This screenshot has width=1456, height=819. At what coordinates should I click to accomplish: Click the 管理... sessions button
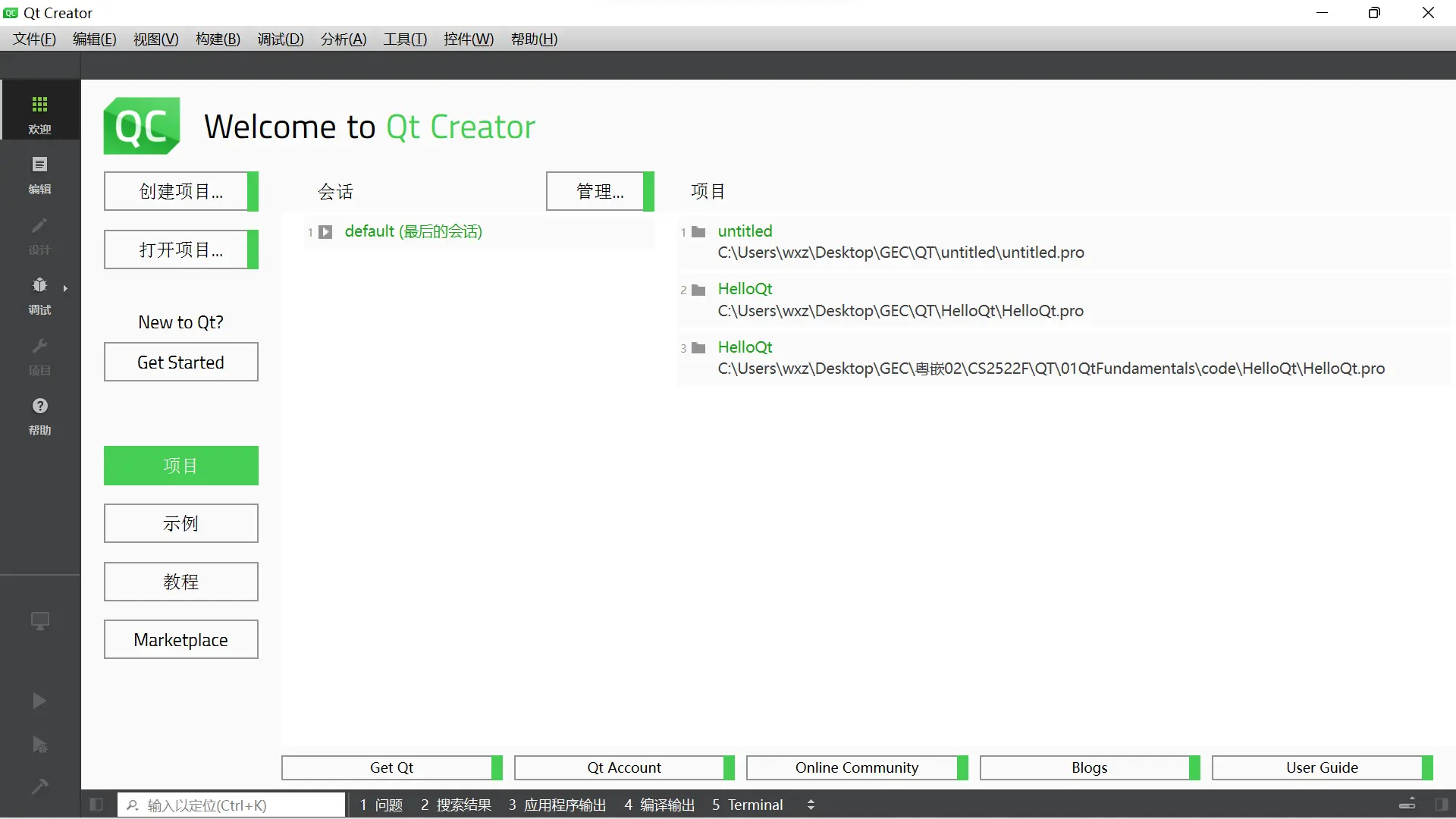(600, 191)
